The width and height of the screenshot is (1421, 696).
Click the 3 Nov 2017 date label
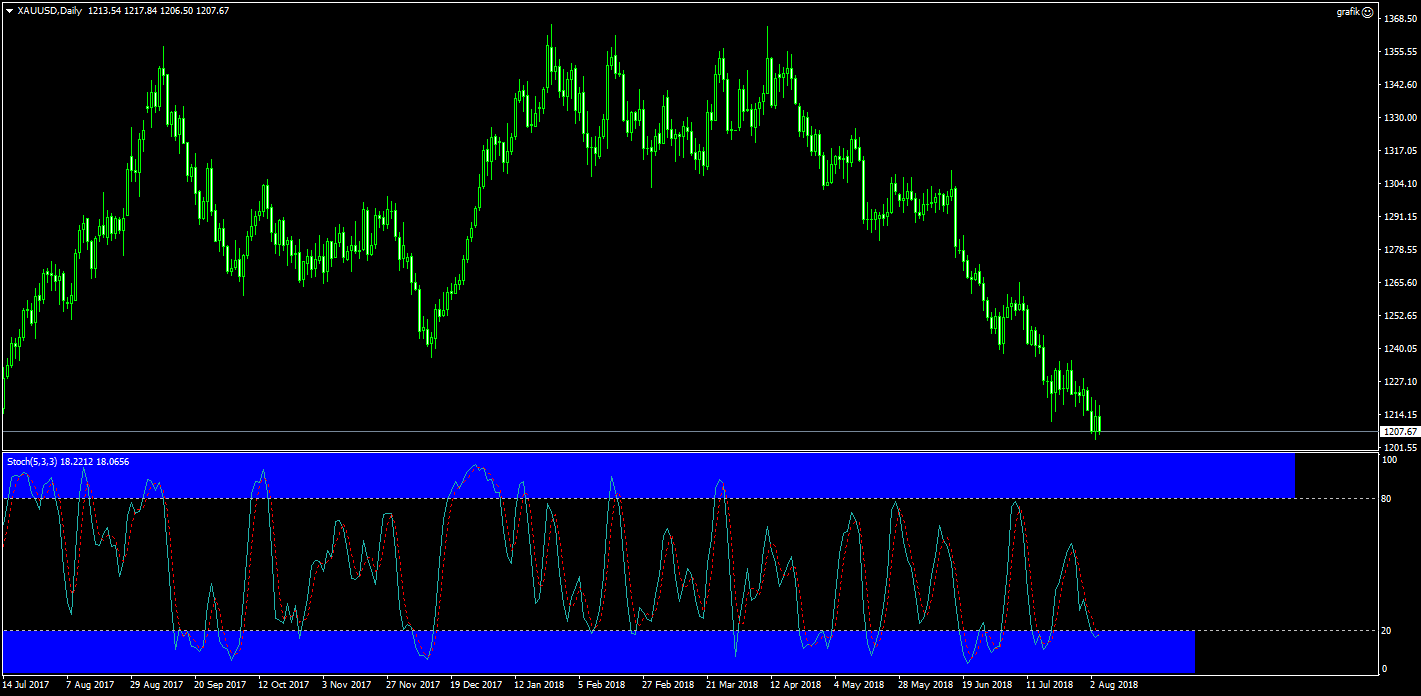point(349,685)
